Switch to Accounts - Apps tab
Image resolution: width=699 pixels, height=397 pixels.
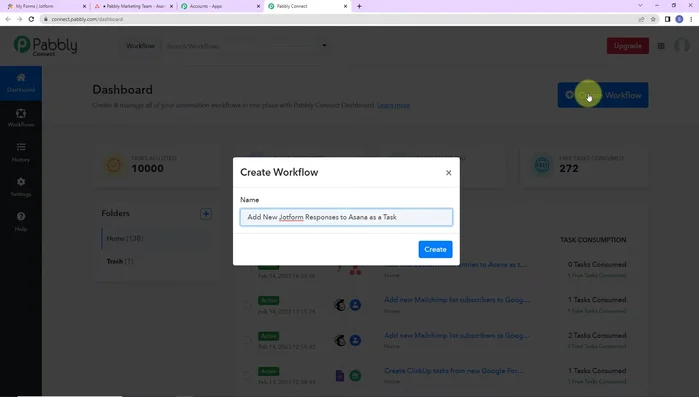[x=221, y=6]
